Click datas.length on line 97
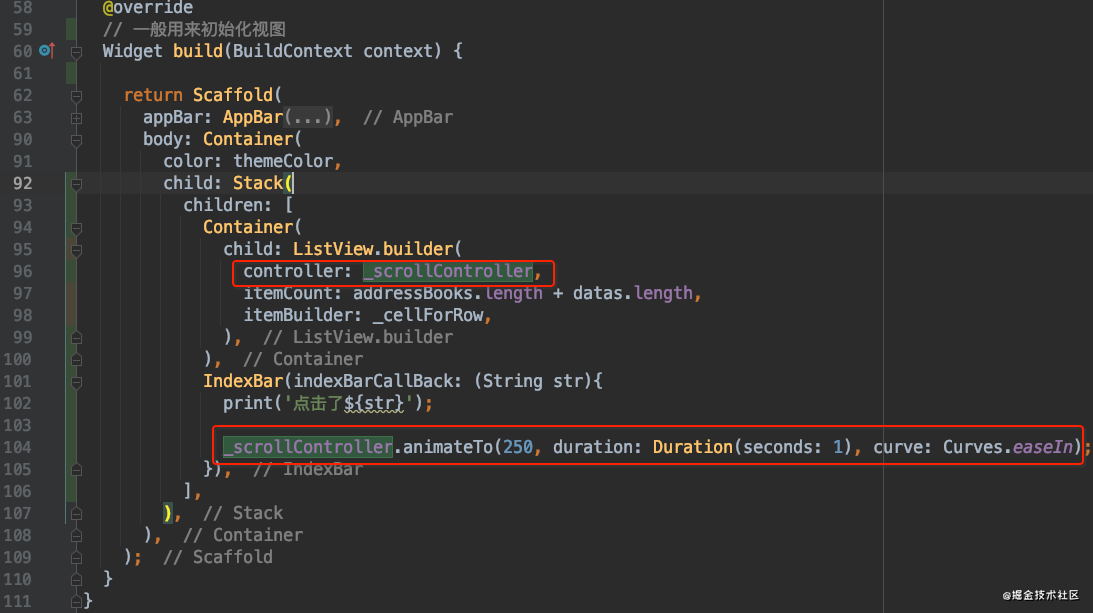Viewport: 1093px width, 613px height. pyautogui.click(x=633, y=293)
